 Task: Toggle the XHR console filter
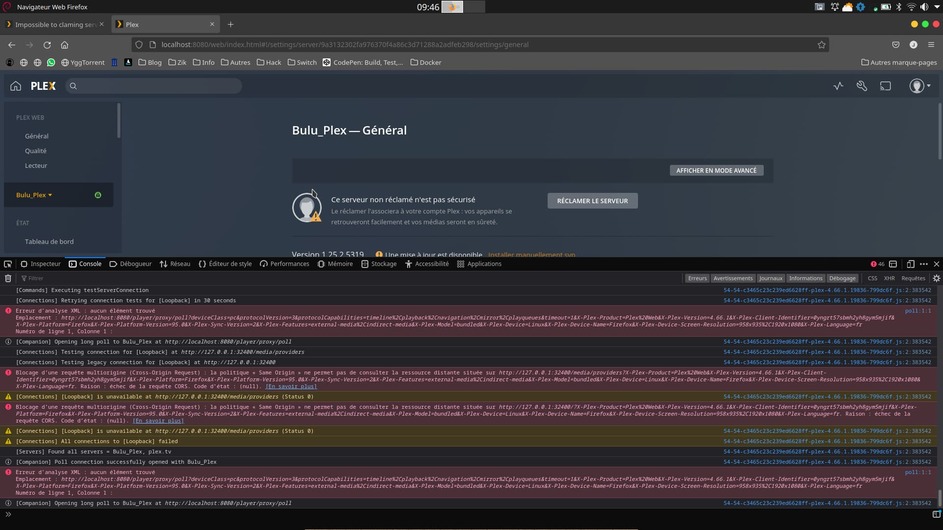889,278
